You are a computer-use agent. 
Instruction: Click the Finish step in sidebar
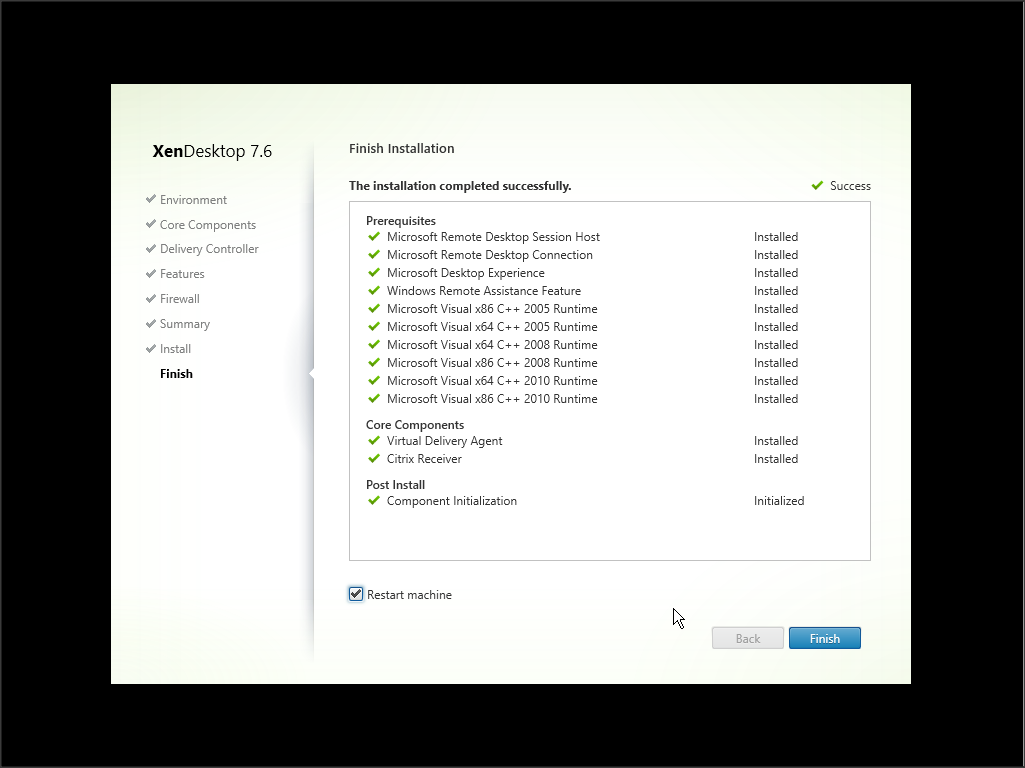click(176, 374)
